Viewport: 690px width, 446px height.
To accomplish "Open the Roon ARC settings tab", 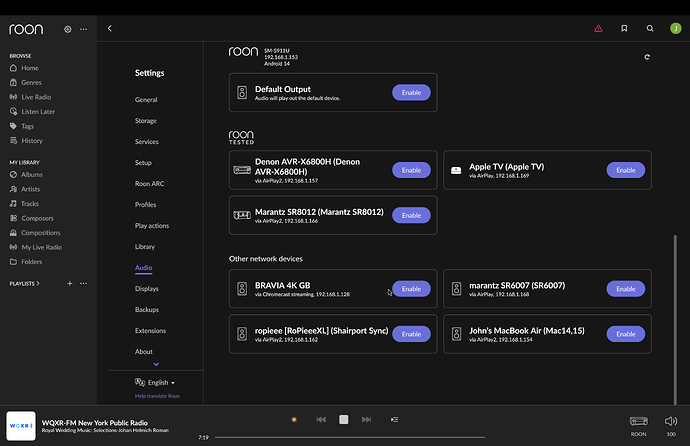I will [x=150, y=184].
